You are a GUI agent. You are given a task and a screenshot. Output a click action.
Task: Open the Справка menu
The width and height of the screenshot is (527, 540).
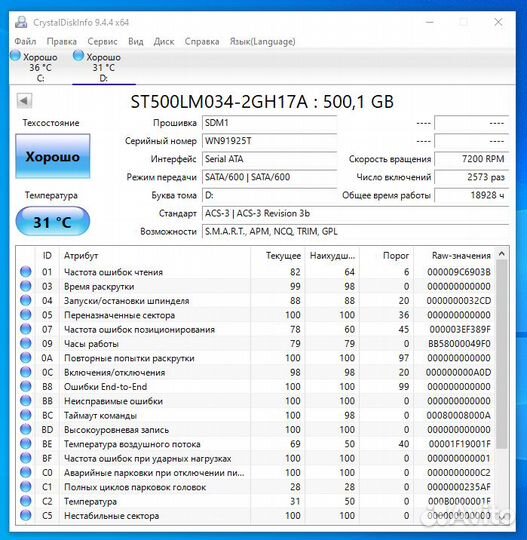(202, 41)
